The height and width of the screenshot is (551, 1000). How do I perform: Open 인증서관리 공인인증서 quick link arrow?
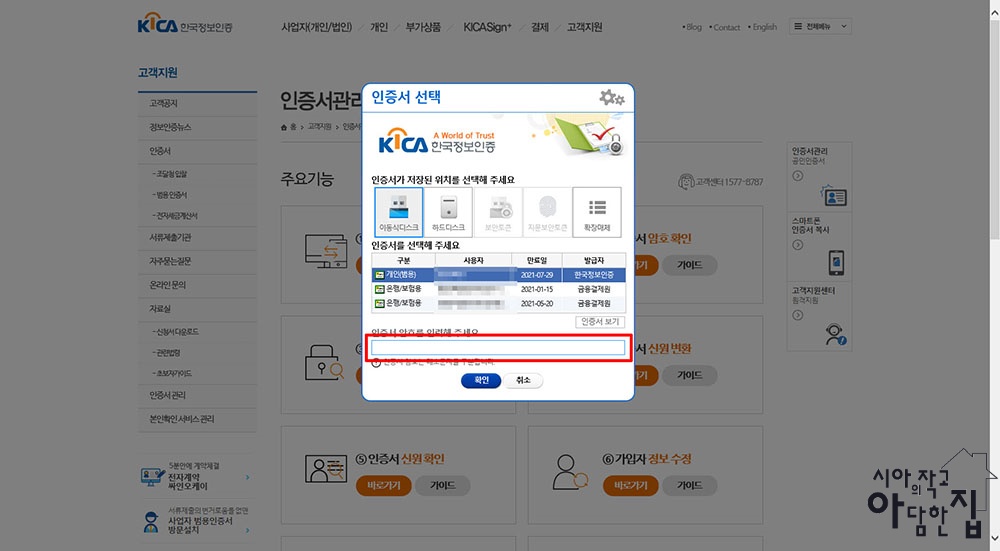[798, 176]
